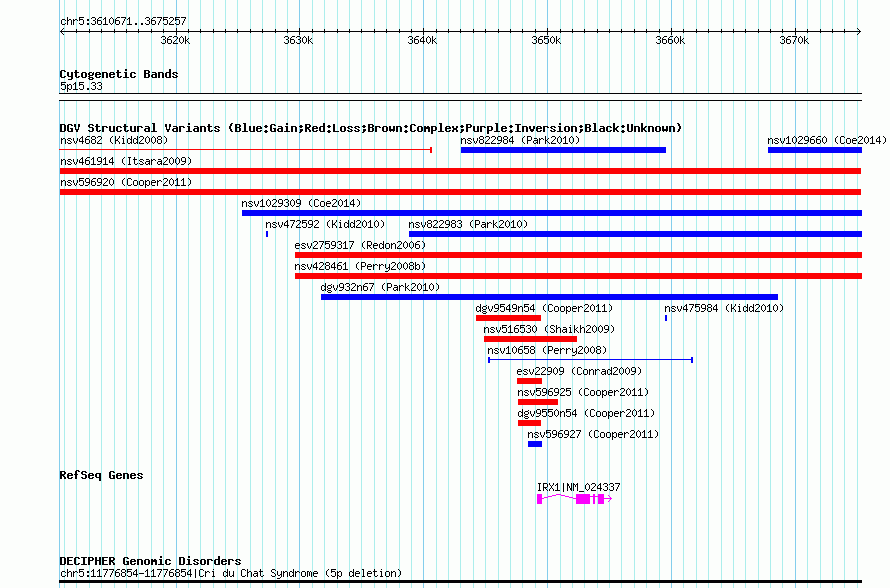Select the red nsv596920 loss bar
The height and width of the screenshot is (588, 890).
(460, 192)
